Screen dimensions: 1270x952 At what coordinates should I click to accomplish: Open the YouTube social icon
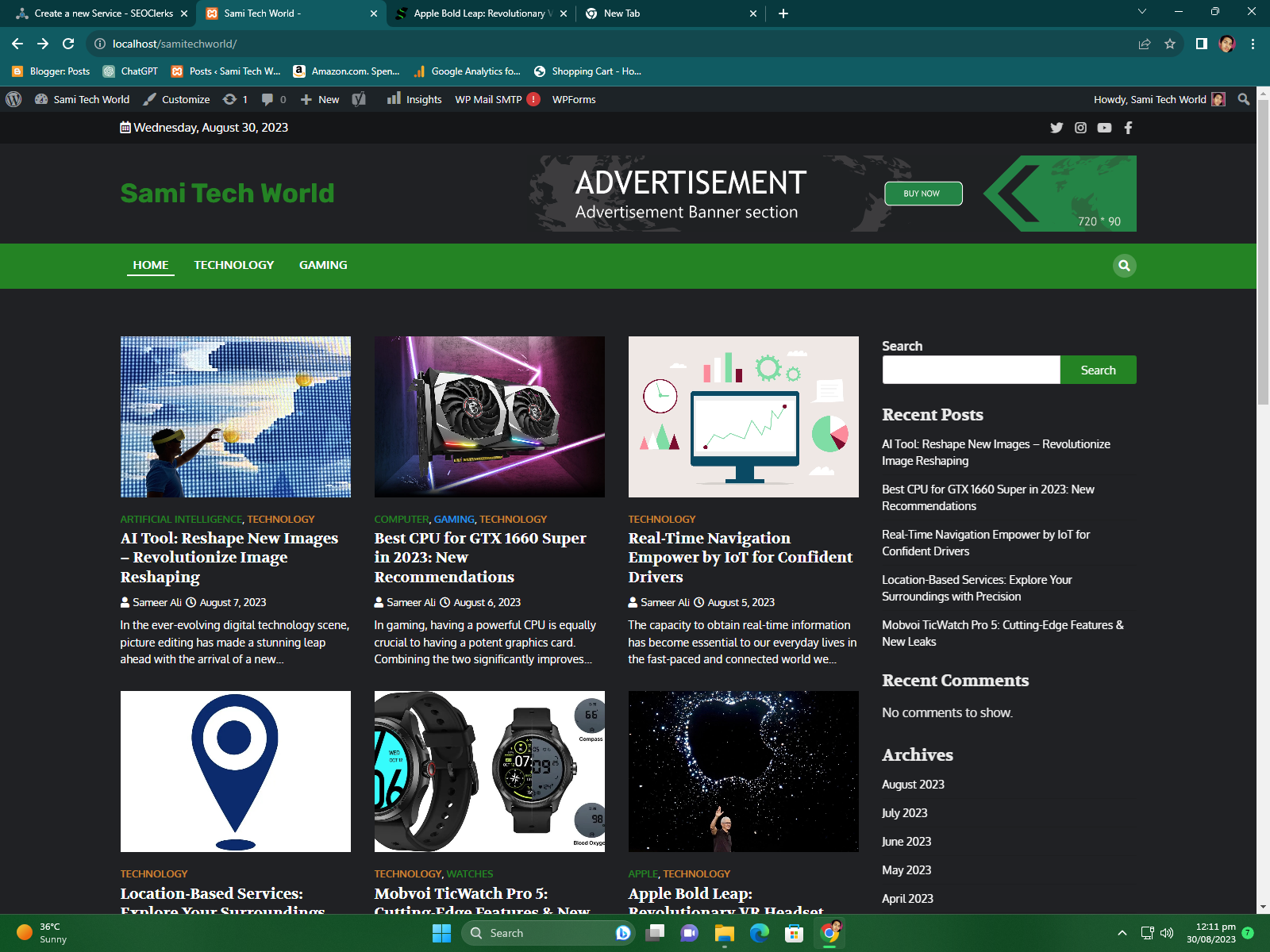[x=1104, y=128]
